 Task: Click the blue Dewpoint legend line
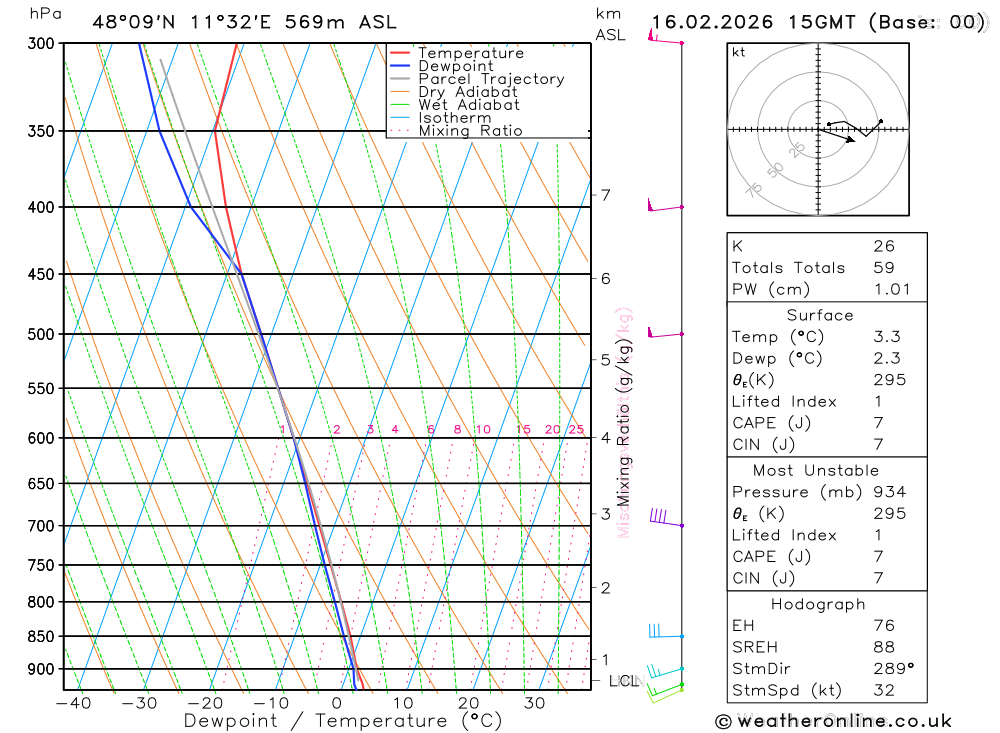[x=400, y=66]
